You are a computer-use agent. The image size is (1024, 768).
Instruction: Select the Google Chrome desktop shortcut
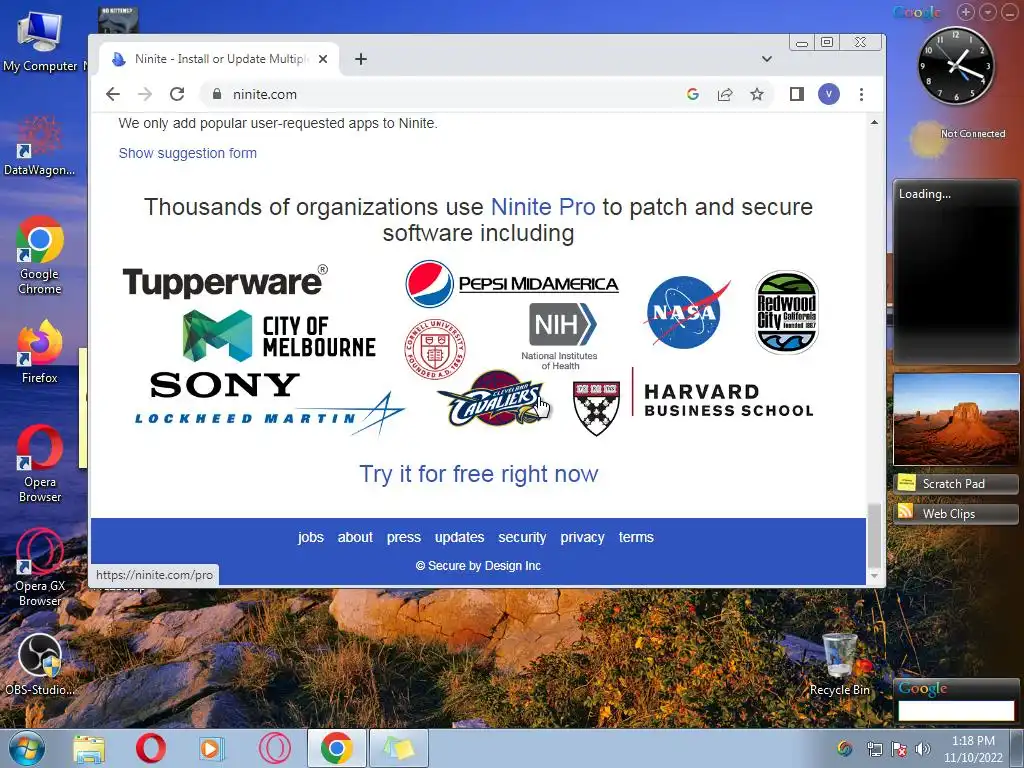(39, 256)
